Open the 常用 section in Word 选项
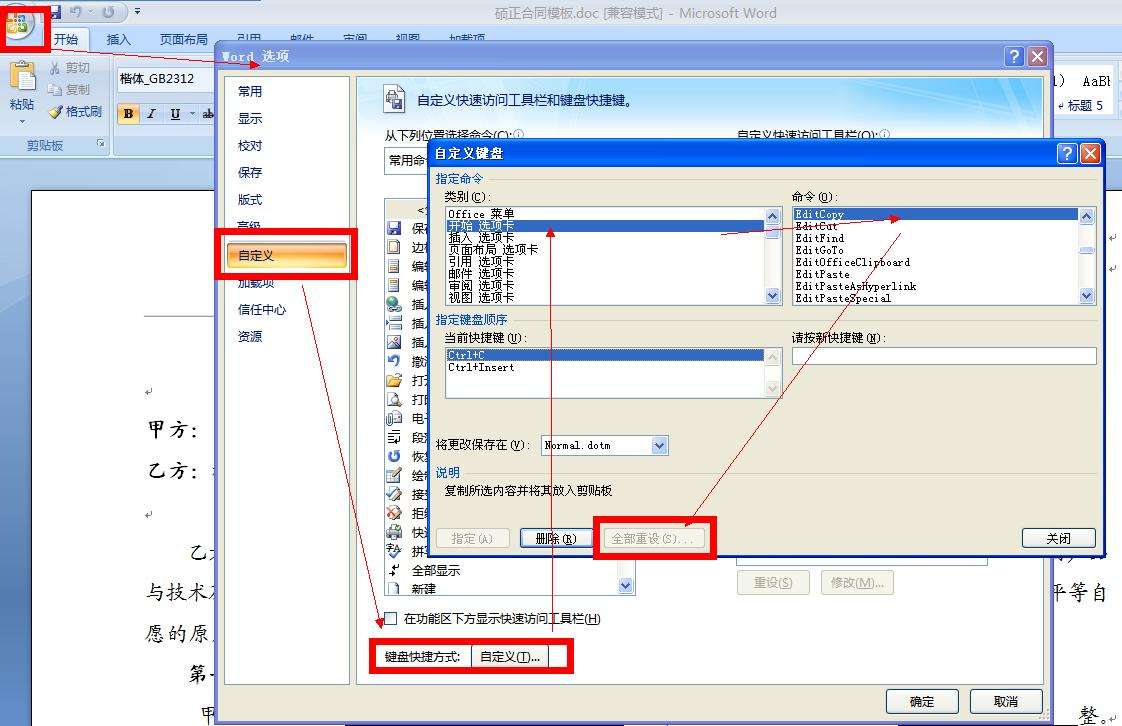 coord(250,92)
